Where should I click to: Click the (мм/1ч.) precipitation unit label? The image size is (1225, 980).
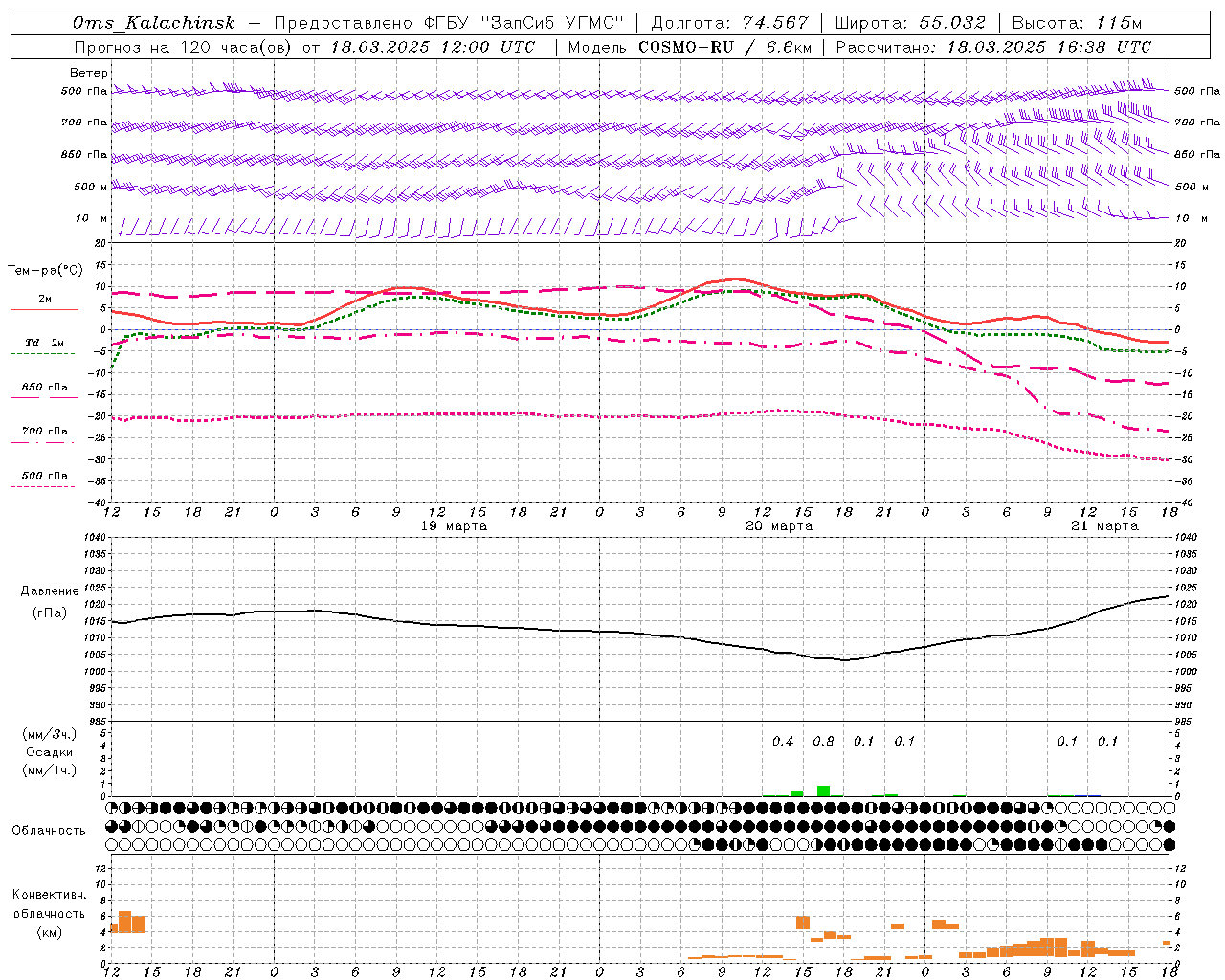[x=50, y=769]
